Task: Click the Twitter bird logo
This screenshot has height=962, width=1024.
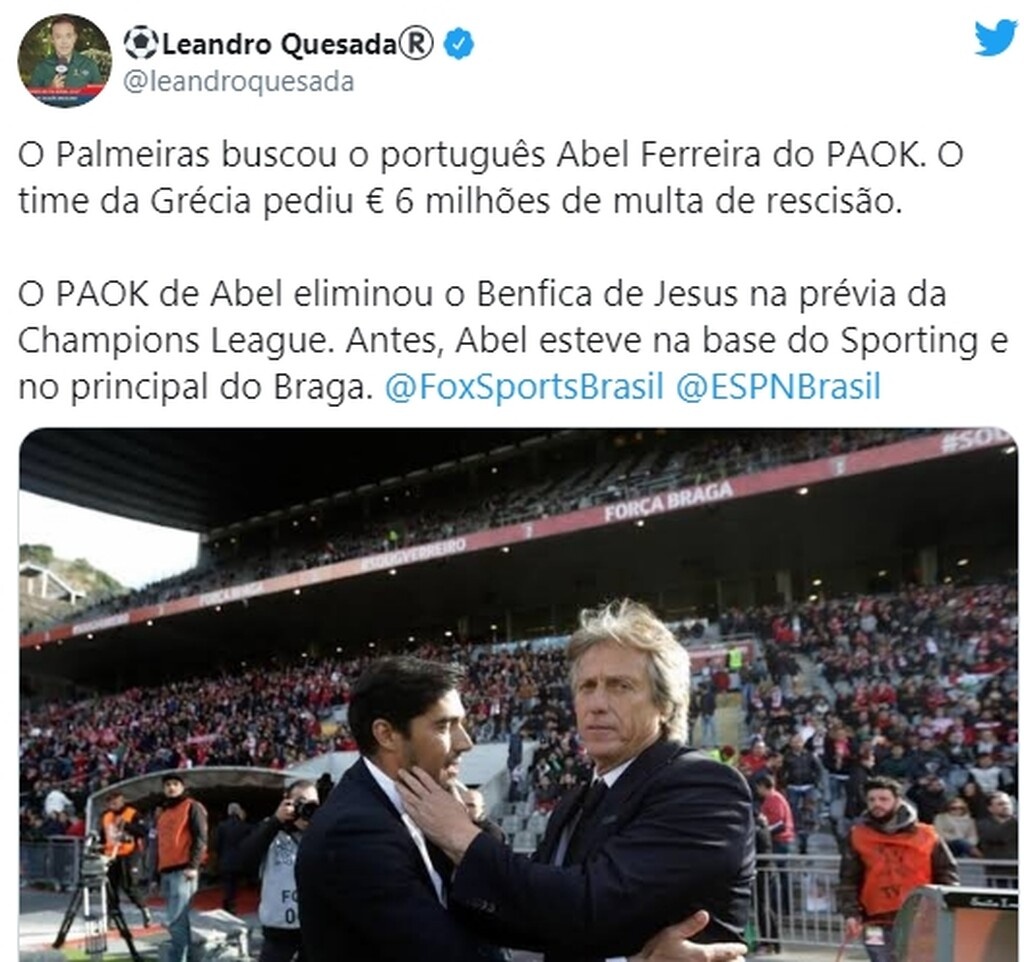Action: click(997, 38)
